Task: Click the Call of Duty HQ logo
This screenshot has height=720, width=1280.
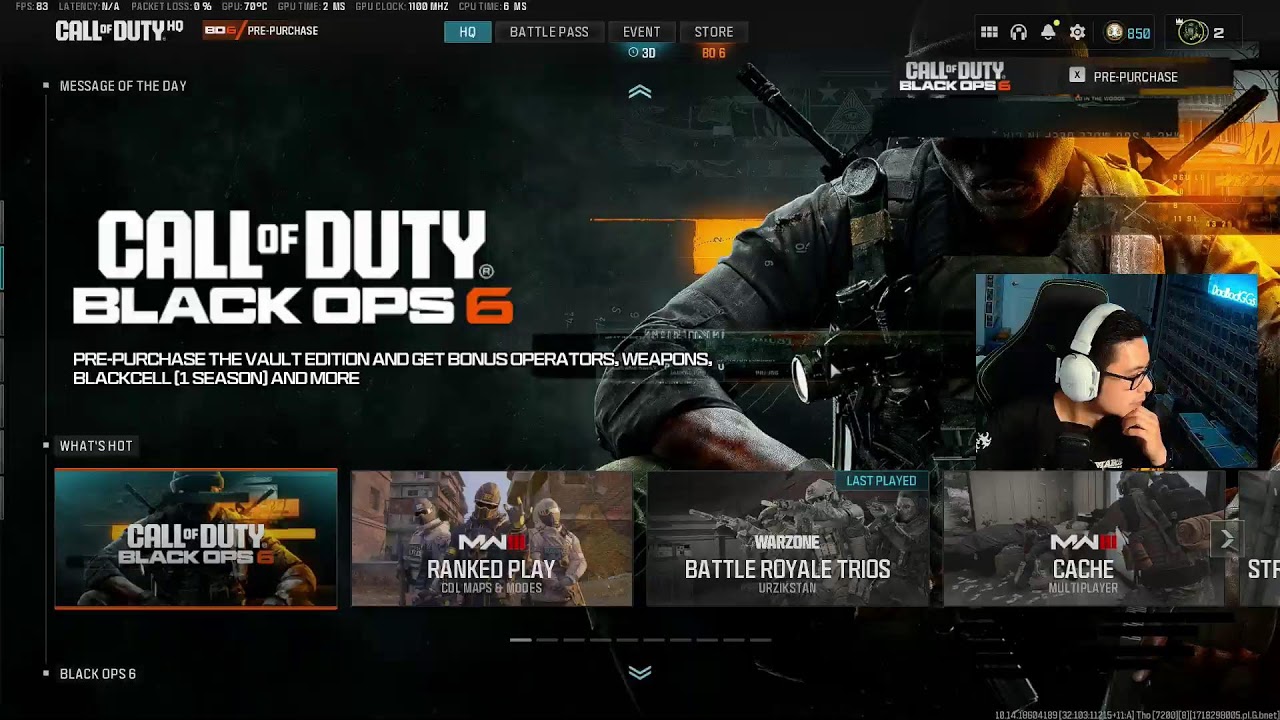Action: point(119,30)
